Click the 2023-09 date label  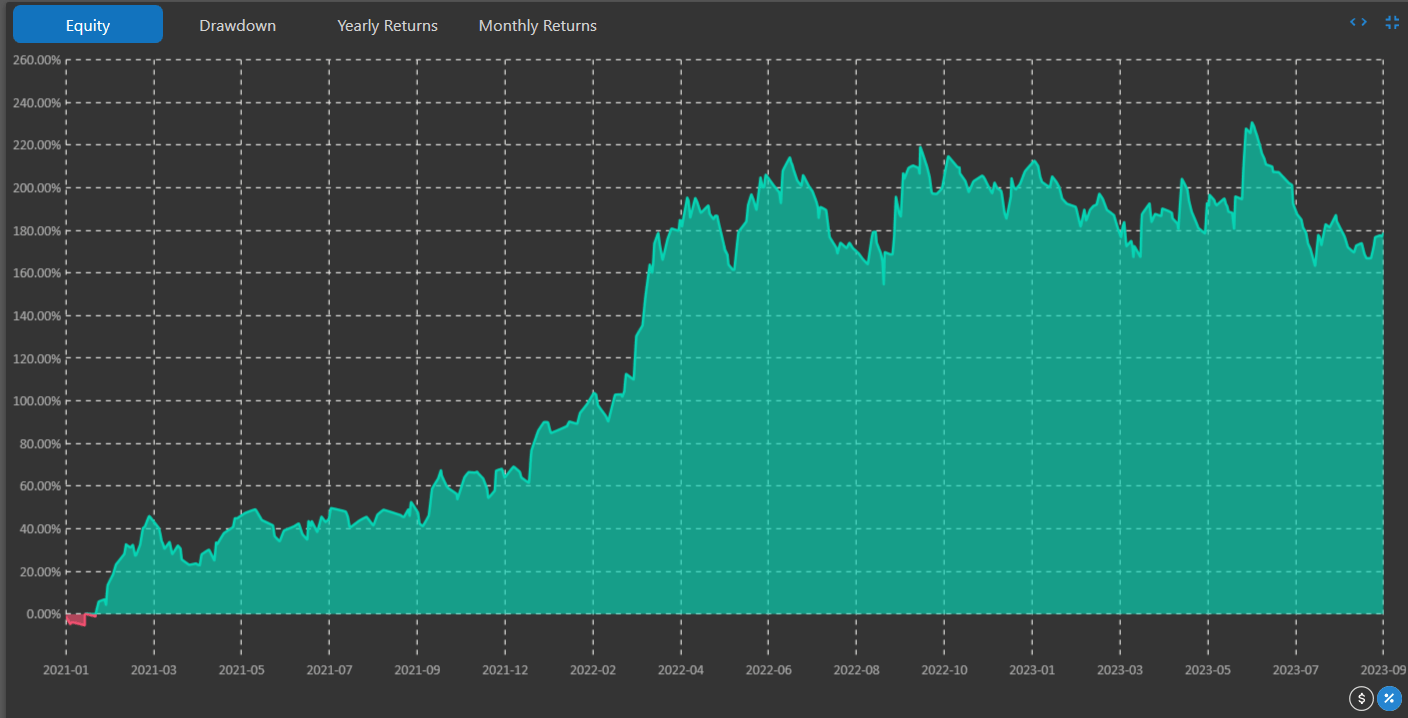point(1382,669)
